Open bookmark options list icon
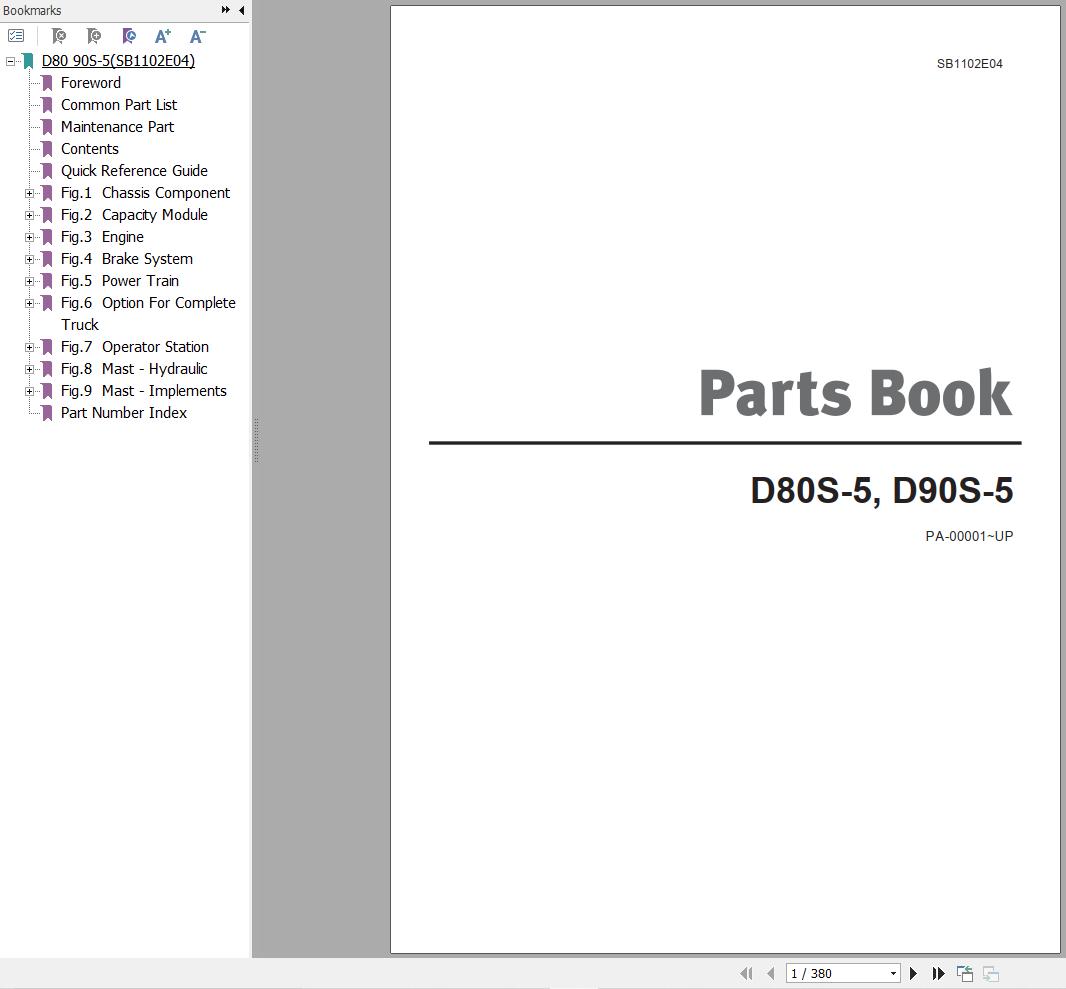 [x=16, y=35]
